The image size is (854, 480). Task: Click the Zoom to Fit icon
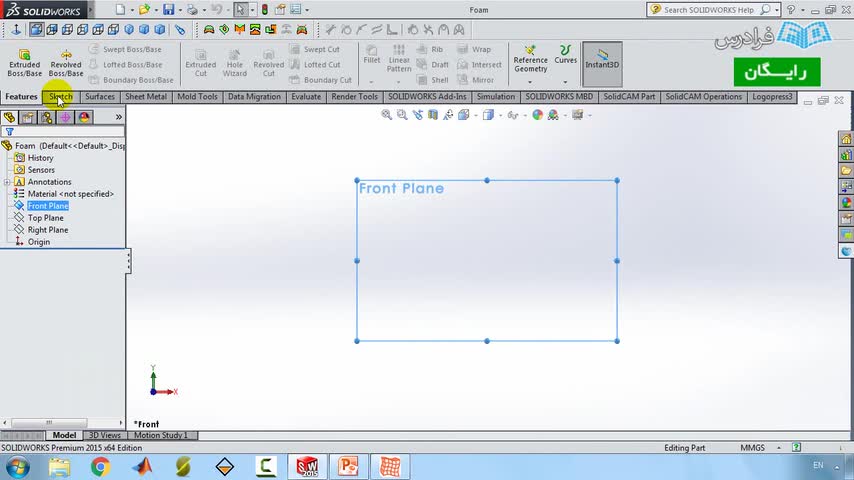click(x=387, y=115)
